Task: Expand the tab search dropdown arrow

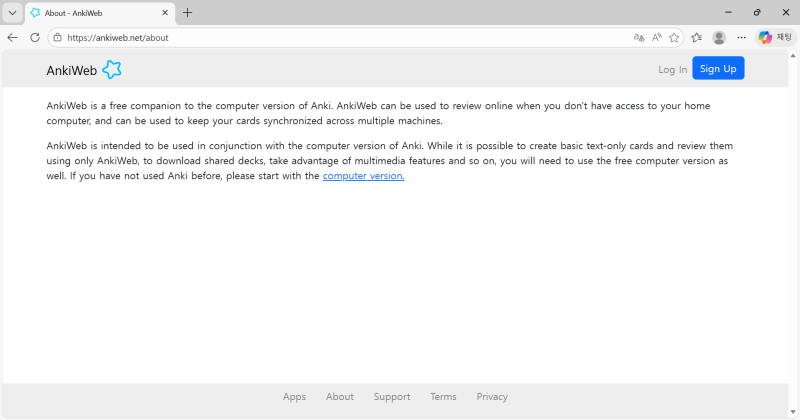Action: [x=12, y=13]
